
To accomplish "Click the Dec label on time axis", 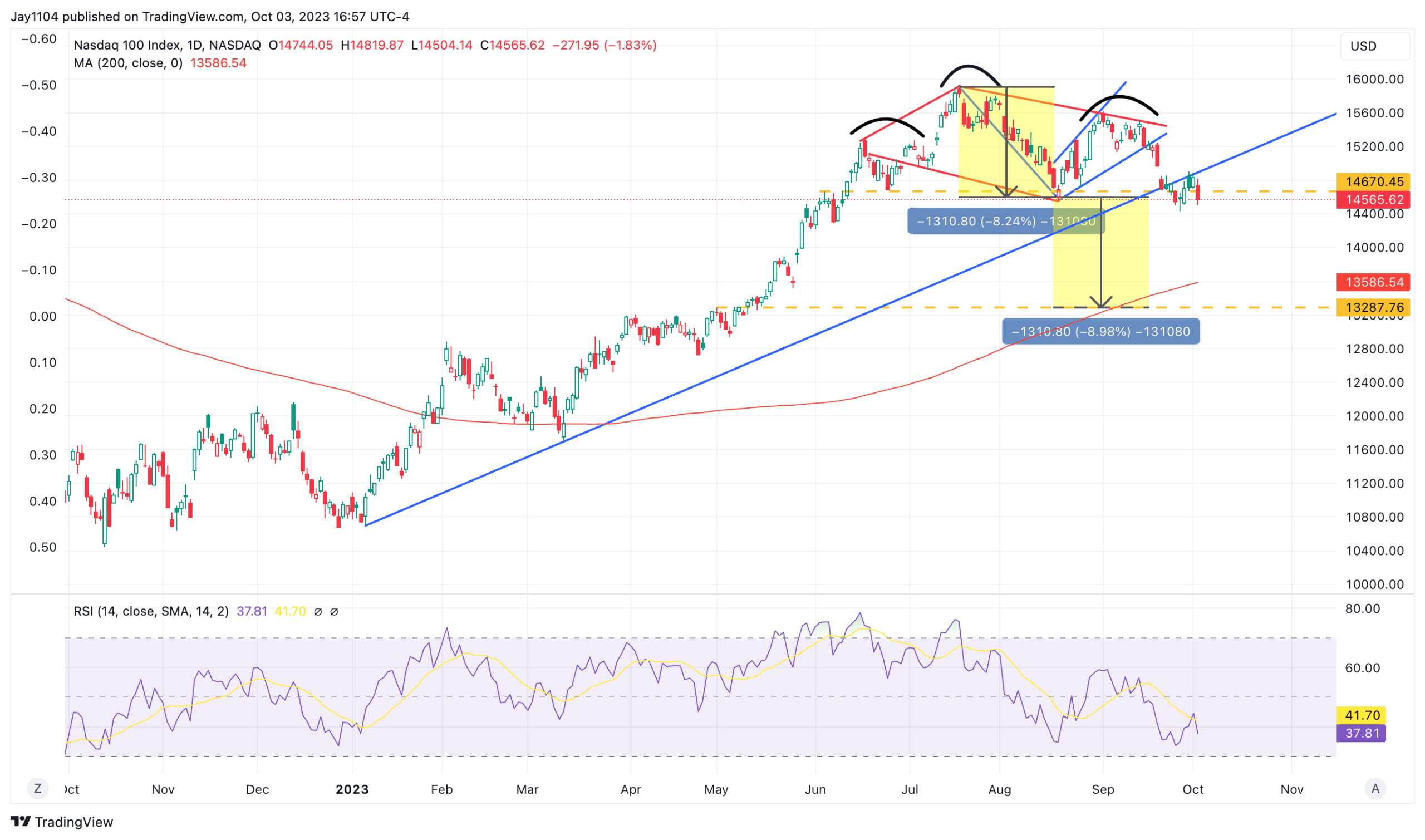I will tap(257, 789).
